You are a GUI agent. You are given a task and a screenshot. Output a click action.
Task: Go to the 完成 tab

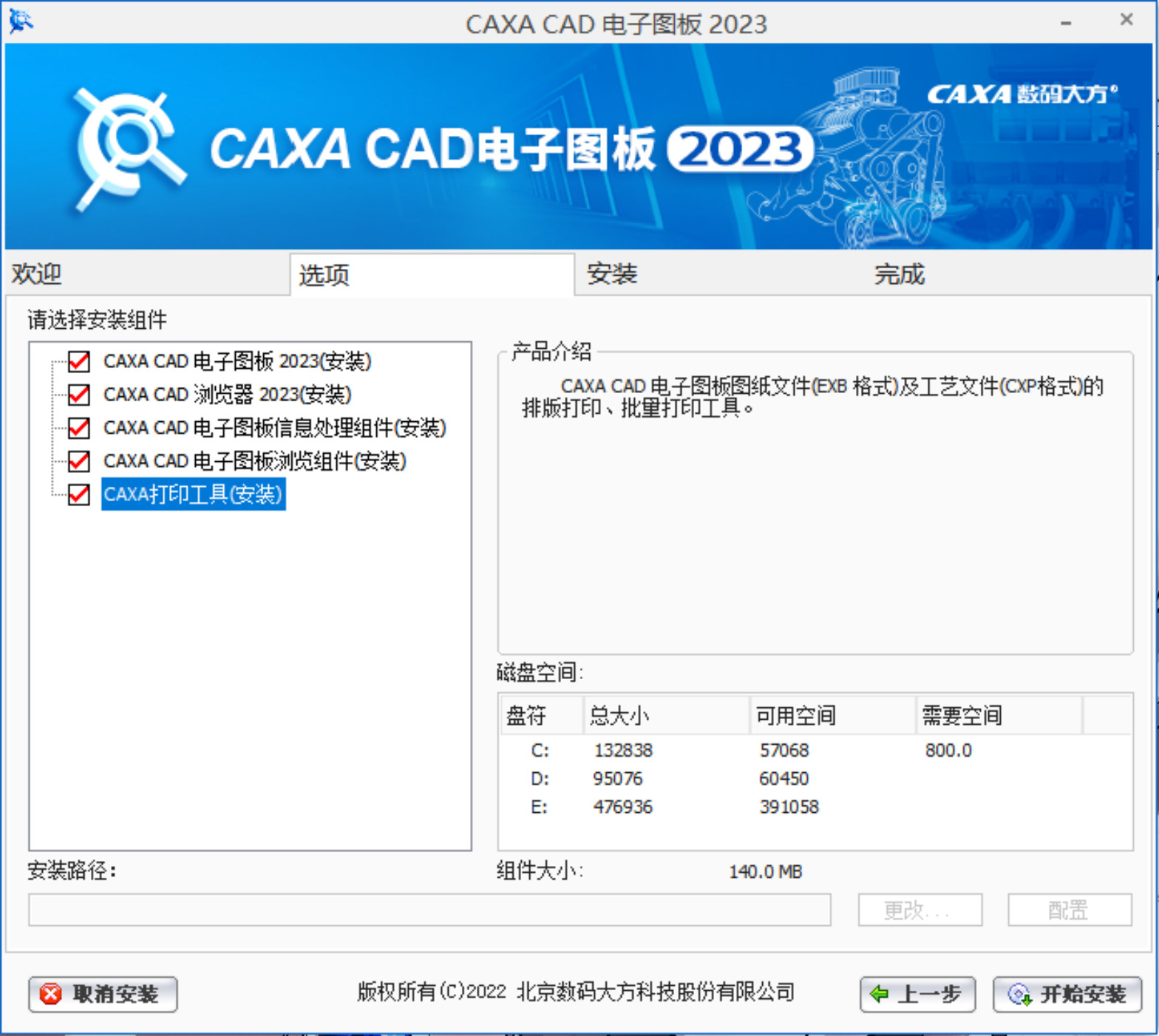tap(899, 274)
